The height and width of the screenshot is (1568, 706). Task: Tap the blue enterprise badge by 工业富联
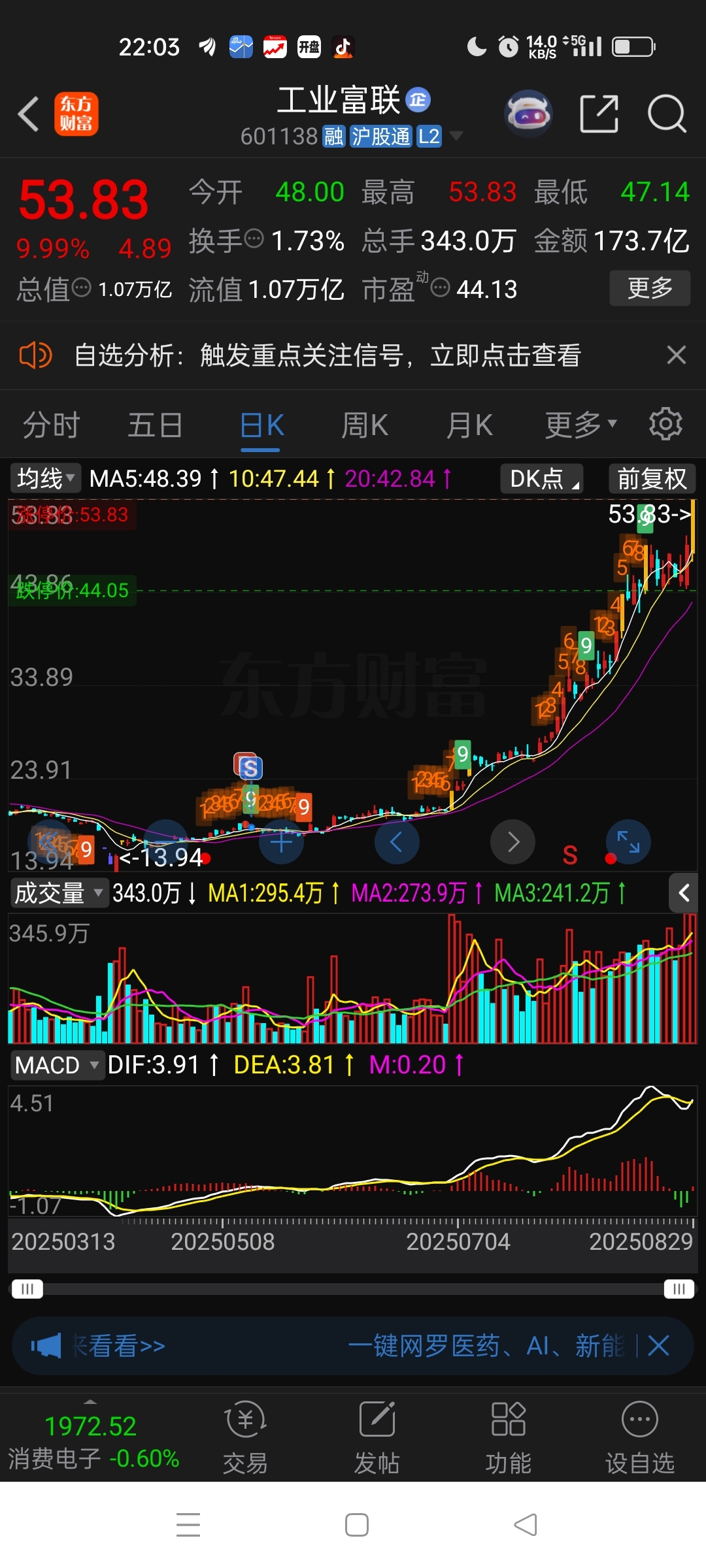click(418, 100)
